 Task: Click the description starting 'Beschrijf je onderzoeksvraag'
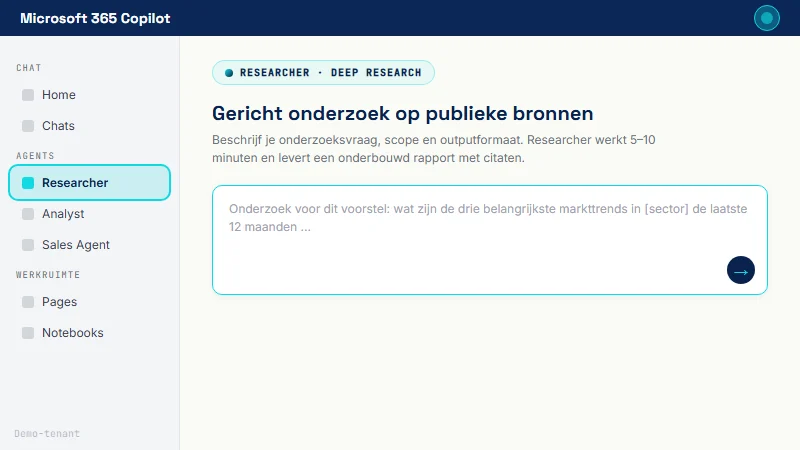(x=434, y=149)
